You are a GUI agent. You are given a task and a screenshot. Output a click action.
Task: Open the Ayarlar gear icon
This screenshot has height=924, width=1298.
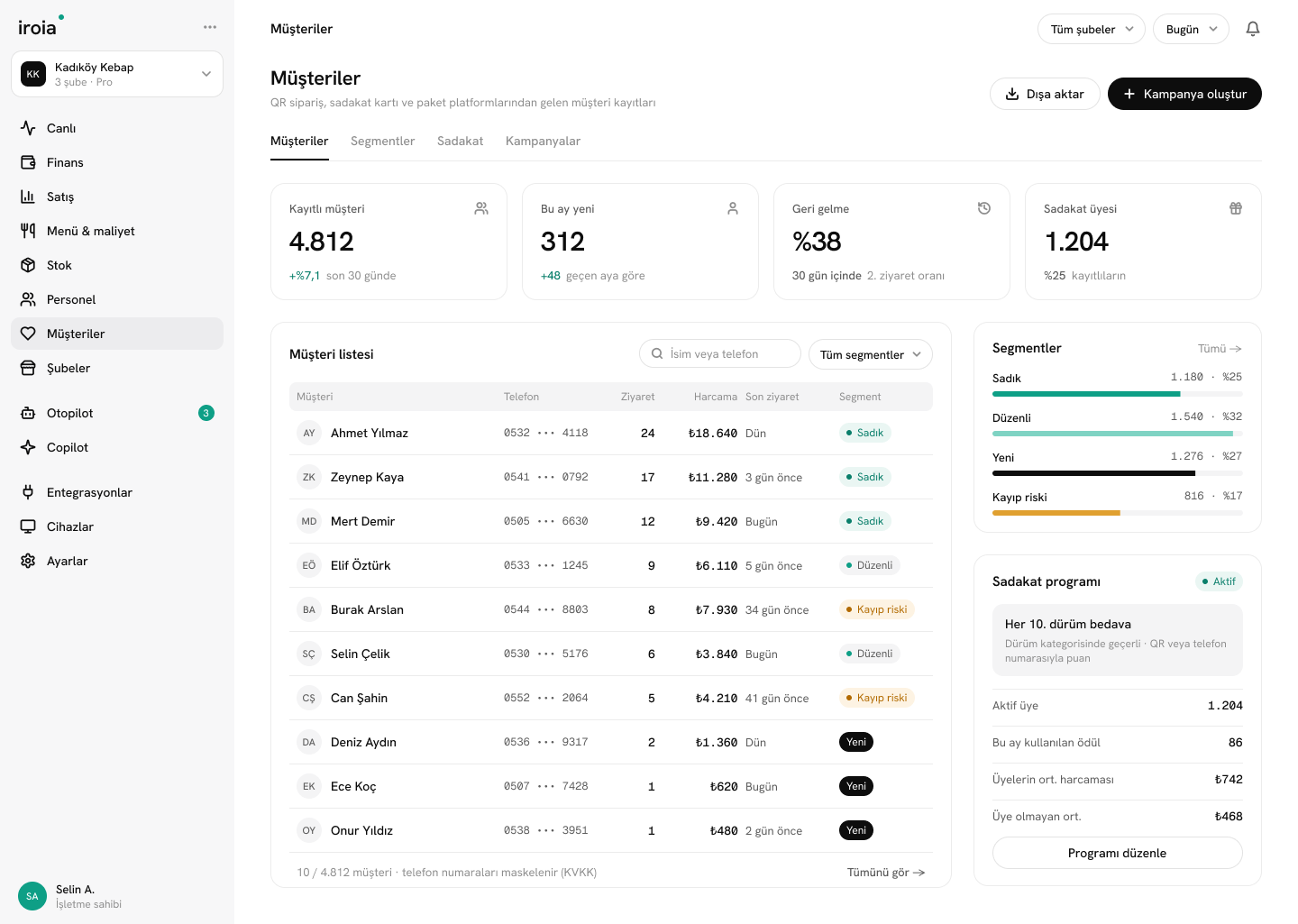[28, 561]
